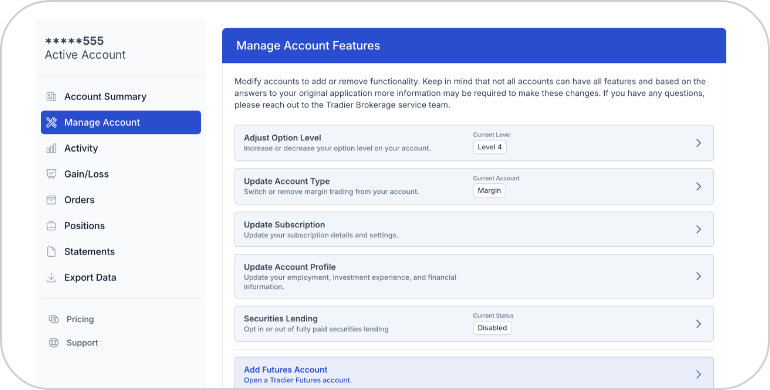The image size is (770, 390).
Task: Click the Support lifebuoy icon
Action: [54, 343]
